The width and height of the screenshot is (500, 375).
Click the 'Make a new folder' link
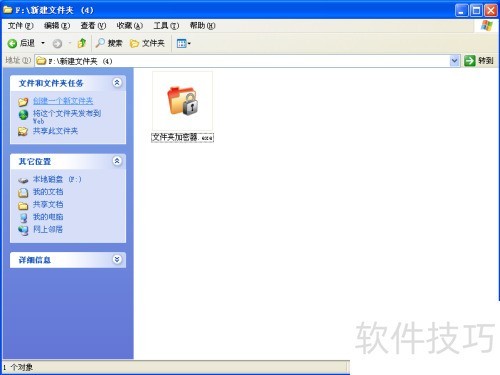63,101
